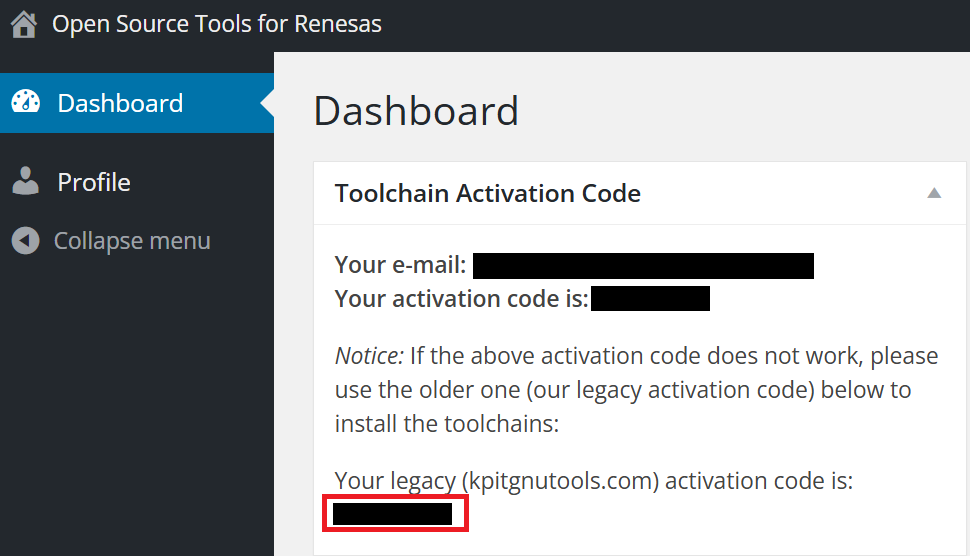This screenshot has height=556, width=970.
Task: Select the redacted legacy activation code
Action: pos(393,515)
